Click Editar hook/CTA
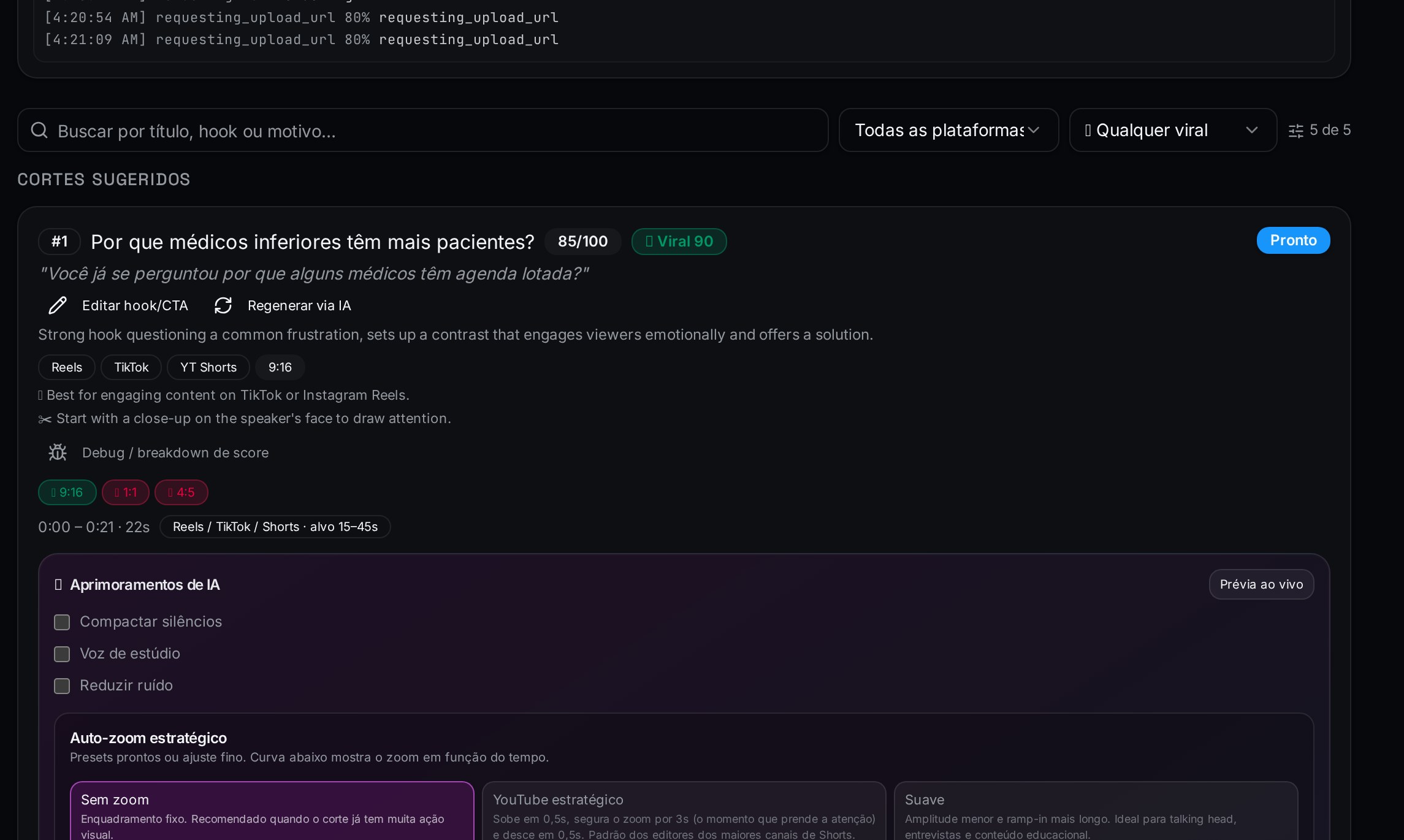Image resolution: width=1404 pixels, height=840 pixels. (119, 305)
